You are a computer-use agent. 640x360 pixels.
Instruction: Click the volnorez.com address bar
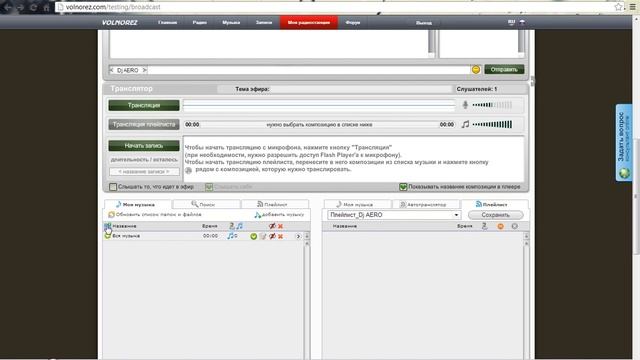point(335,7)
